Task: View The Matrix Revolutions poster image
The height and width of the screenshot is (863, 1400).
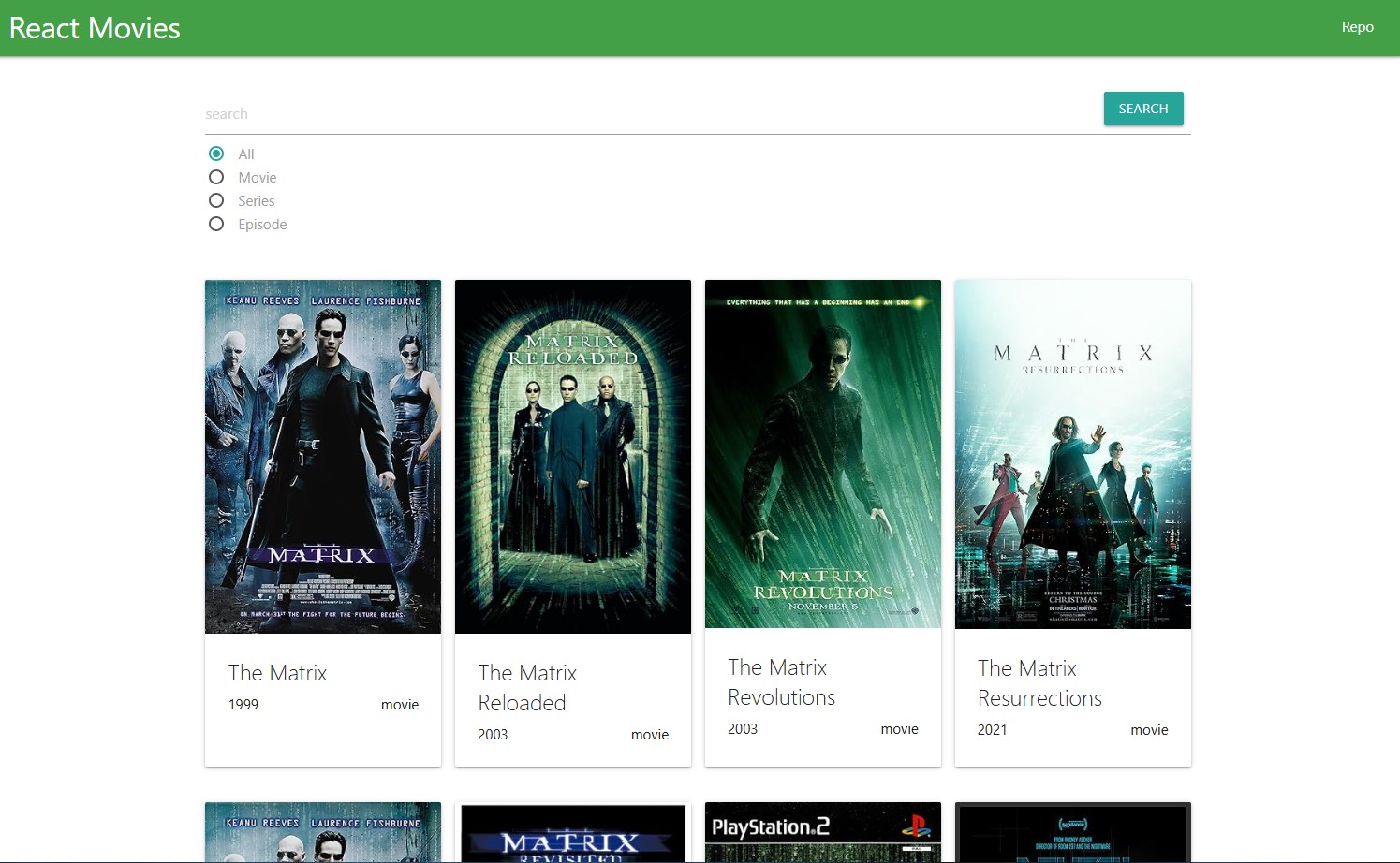Action: tap(823, 454)
